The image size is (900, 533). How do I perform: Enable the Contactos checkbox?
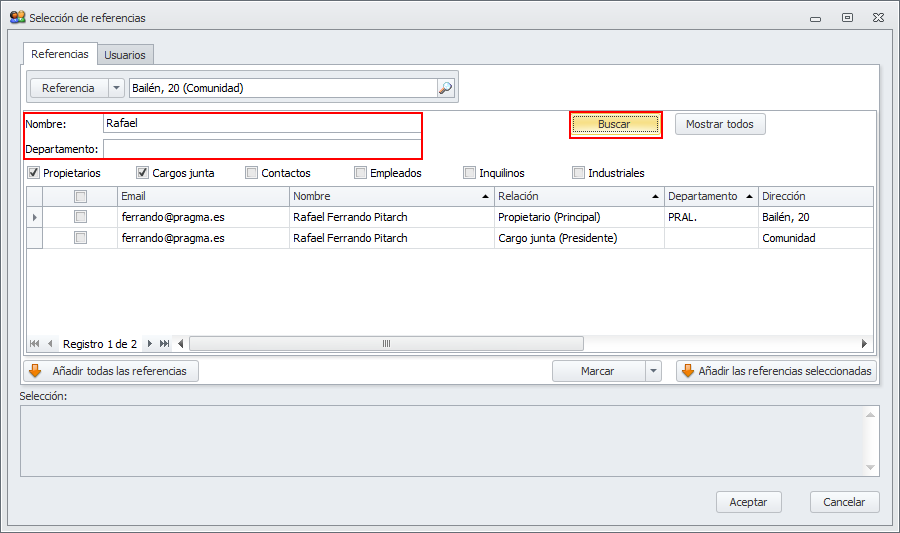click(251, 173)
